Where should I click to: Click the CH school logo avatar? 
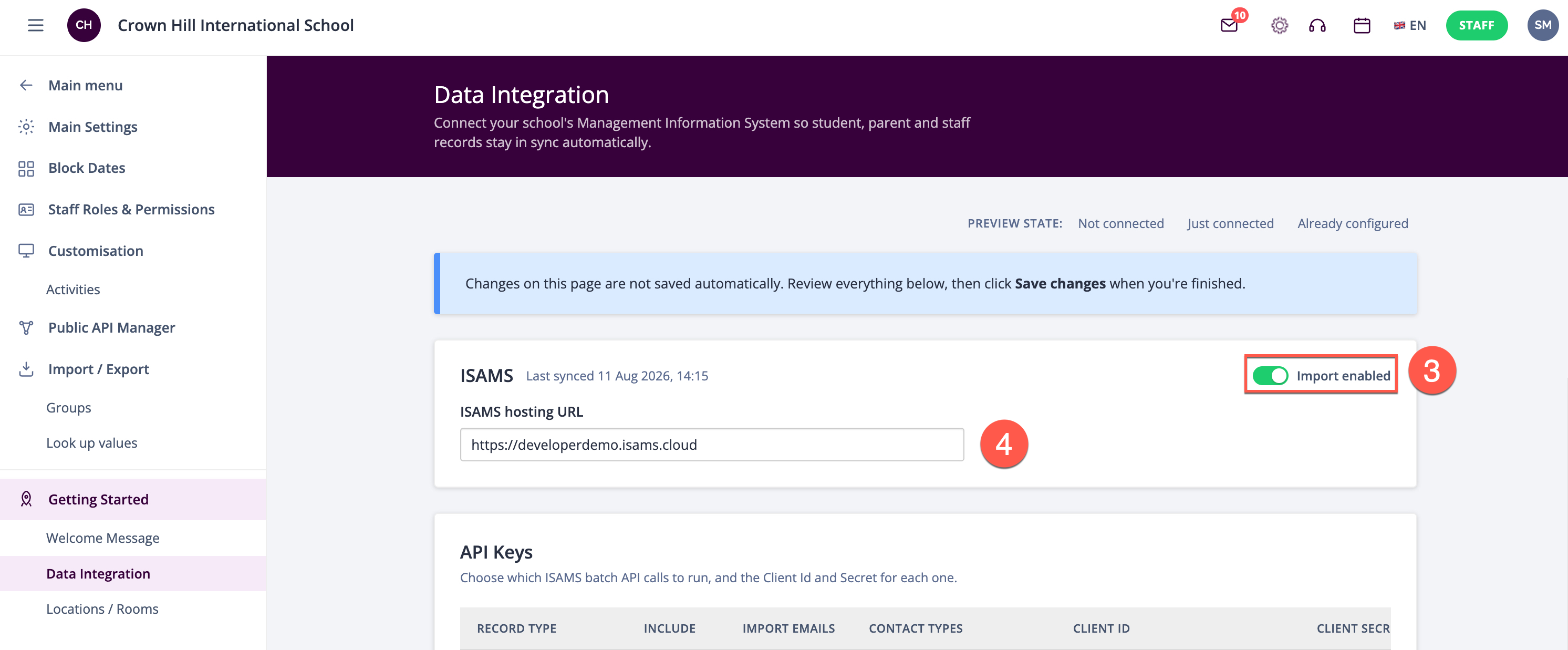(84, 25)
